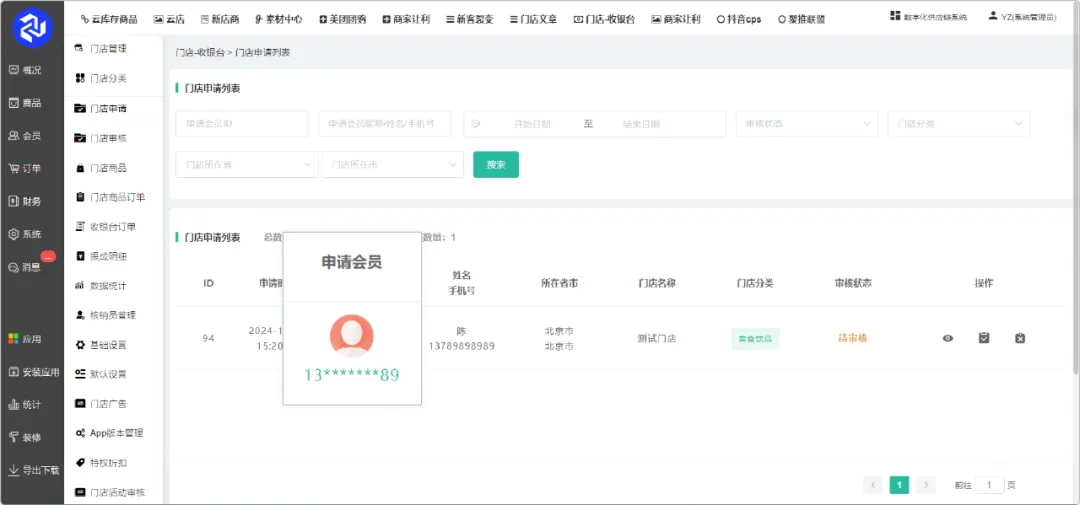
Task: Open 收银台订单 in the submenu
Action: pos(105,227)
